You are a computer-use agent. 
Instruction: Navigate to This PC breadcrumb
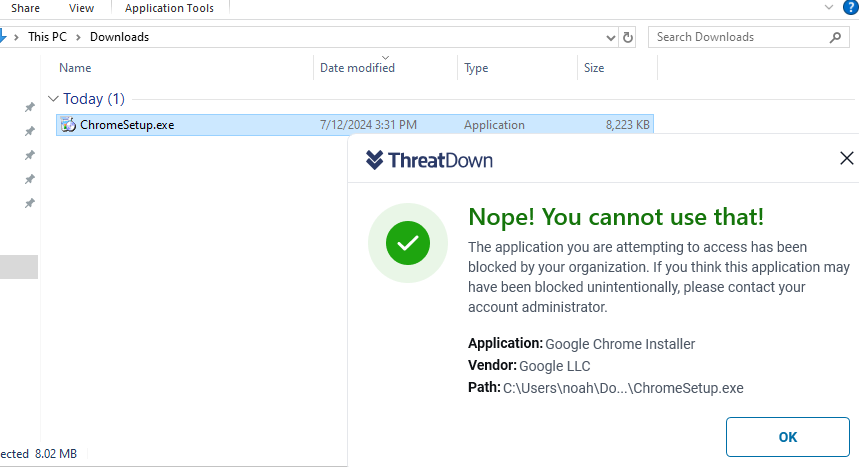[47, 37]
